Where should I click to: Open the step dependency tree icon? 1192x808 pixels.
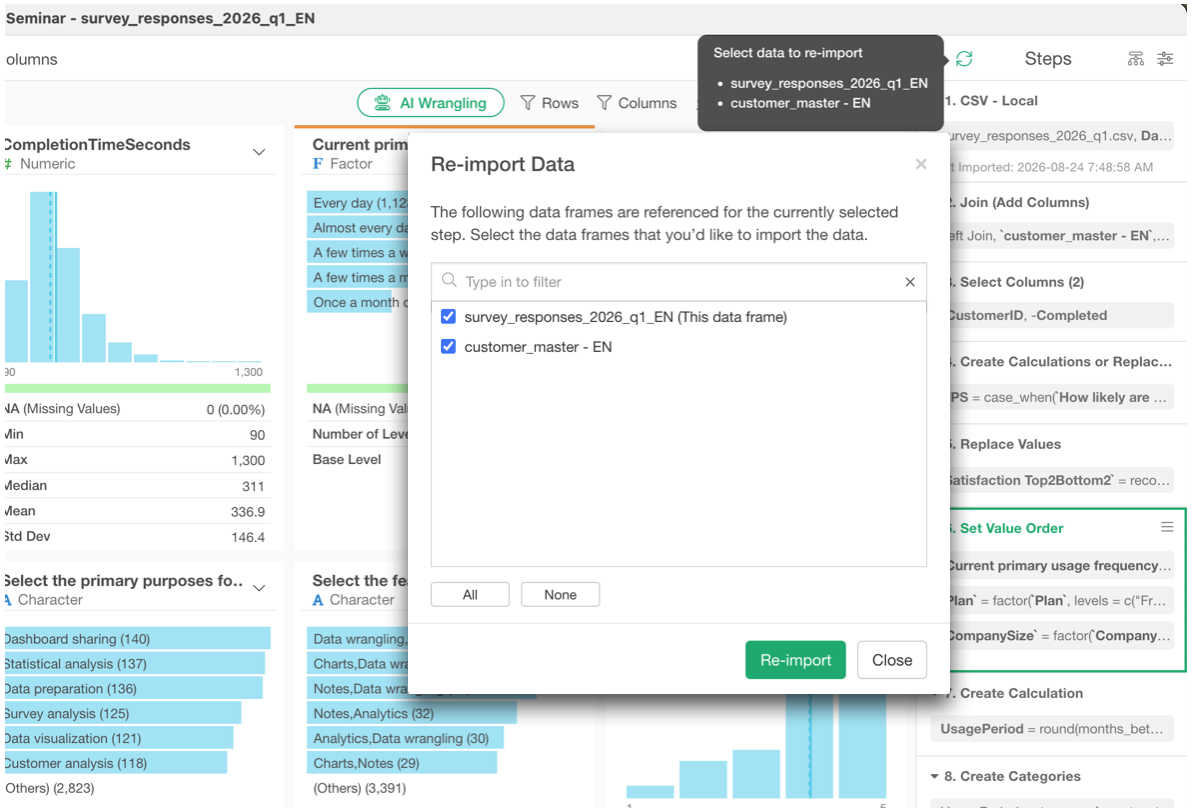coord(1136,59)
